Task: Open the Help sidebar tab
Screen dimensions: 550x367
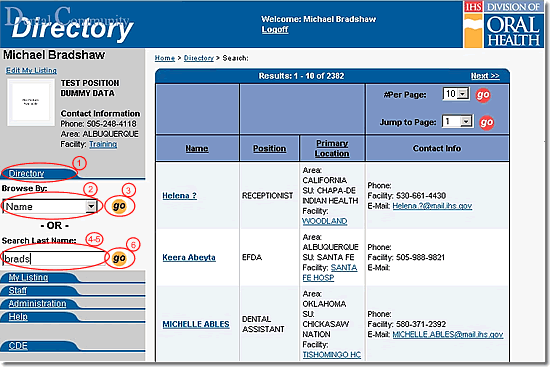Action: coord(18,316)
